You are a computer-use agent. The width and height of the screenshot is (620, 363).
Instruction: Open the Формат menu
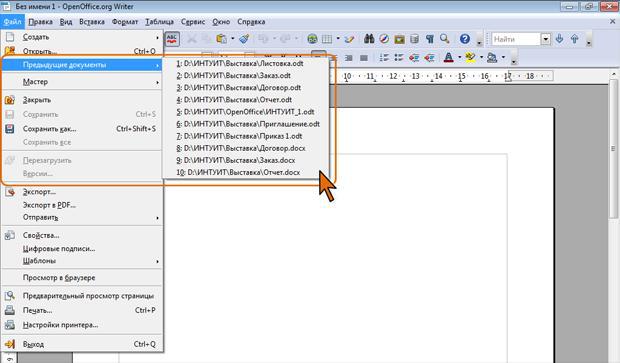[125, 22]
